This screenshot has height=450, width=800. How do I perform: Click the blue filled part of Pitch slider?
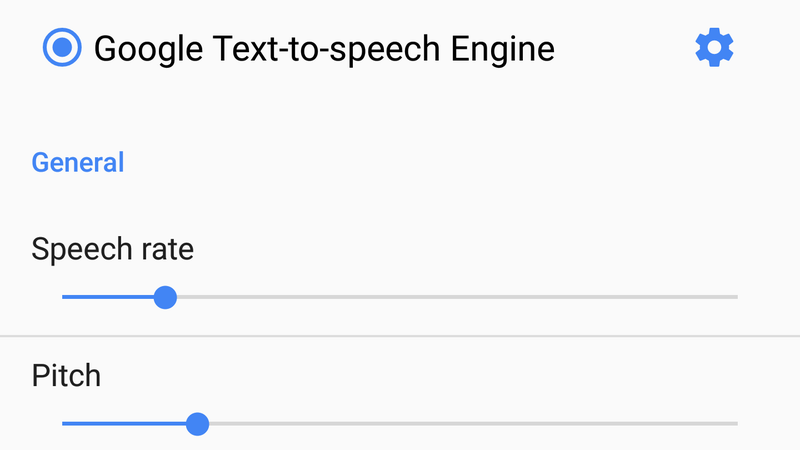(x=124, y=424)
